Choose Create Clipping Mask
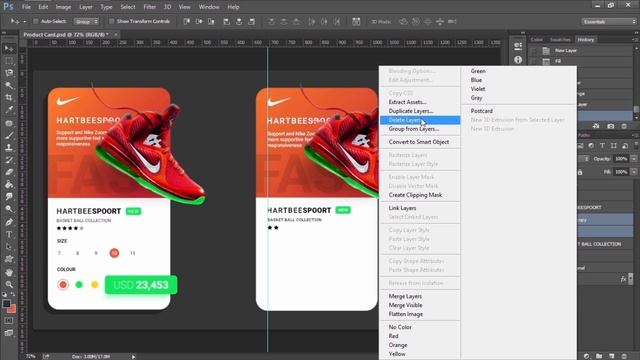 coord(420,195)
